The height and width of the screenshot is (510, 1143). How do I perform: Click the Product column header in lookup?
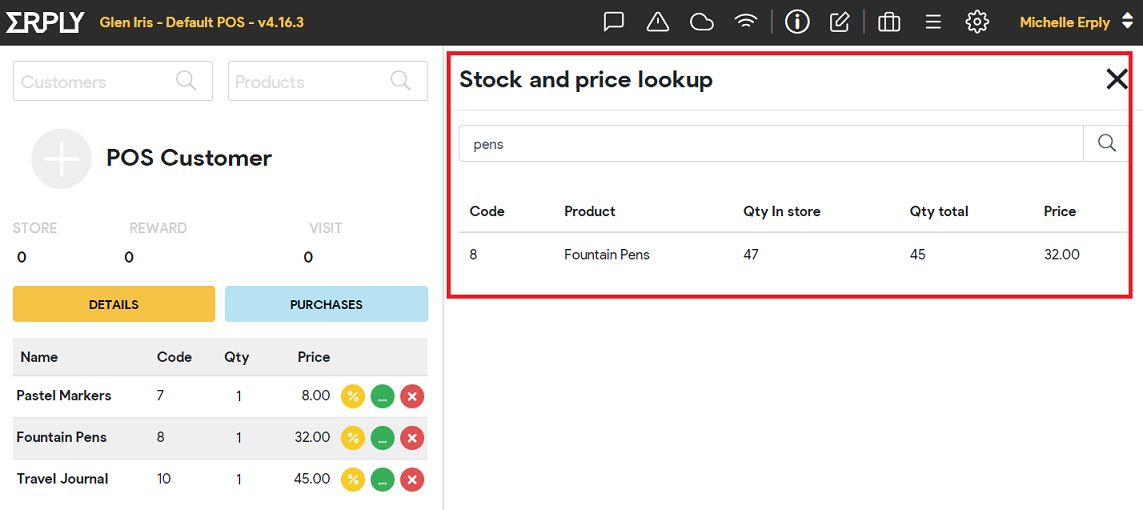click(x=590, y=211)
